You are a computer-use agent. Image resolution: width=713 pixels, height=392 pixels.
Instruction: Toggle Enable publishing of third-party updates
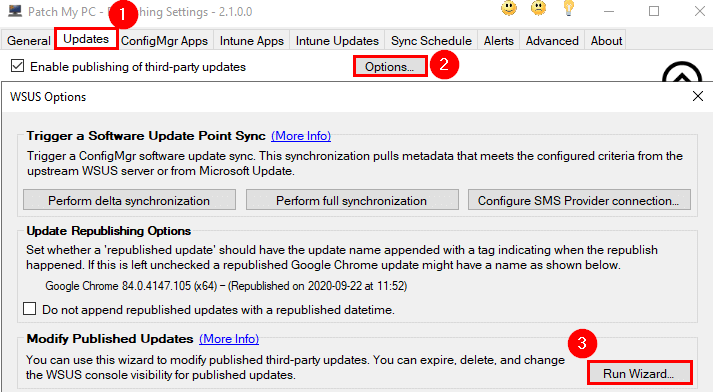[x=17, y=66]
